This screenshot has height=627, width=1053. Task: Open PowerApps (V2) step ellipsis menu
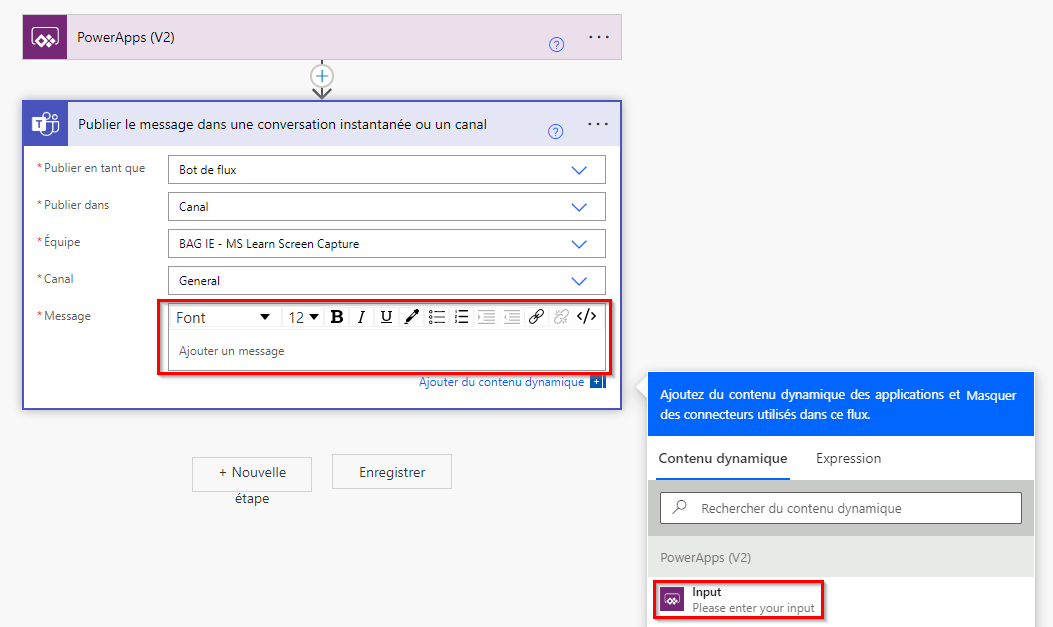(598, 38)
